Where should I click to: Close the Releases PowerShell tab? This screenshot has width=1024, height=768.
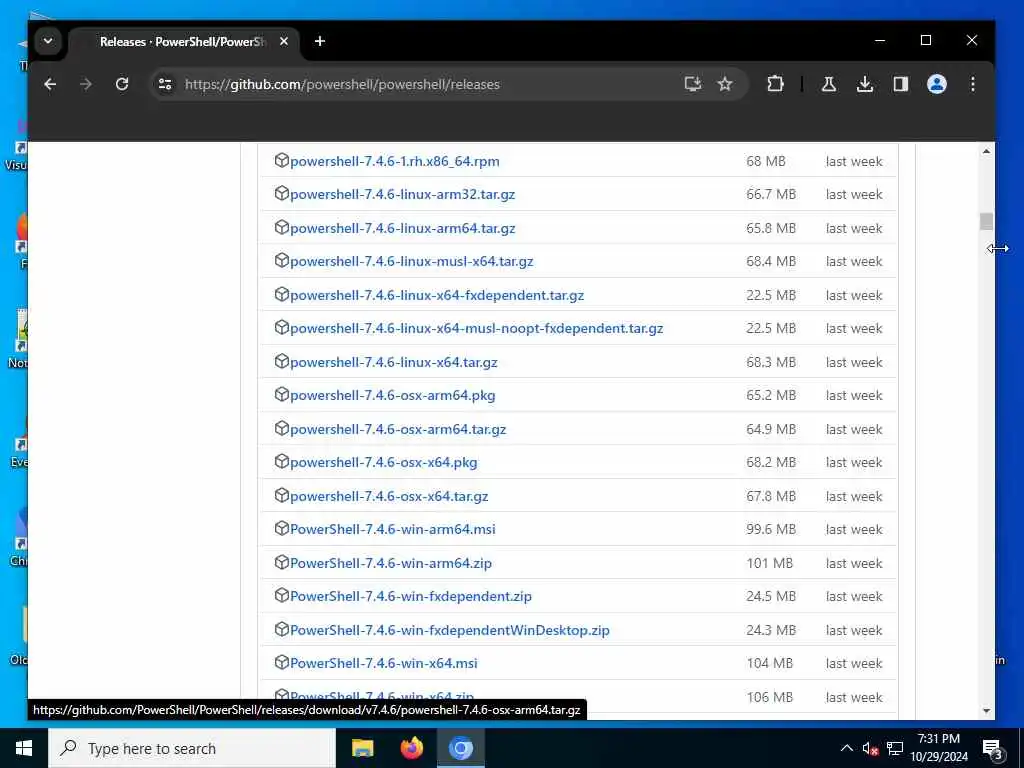pyautogui.click(x=283, y=41)
